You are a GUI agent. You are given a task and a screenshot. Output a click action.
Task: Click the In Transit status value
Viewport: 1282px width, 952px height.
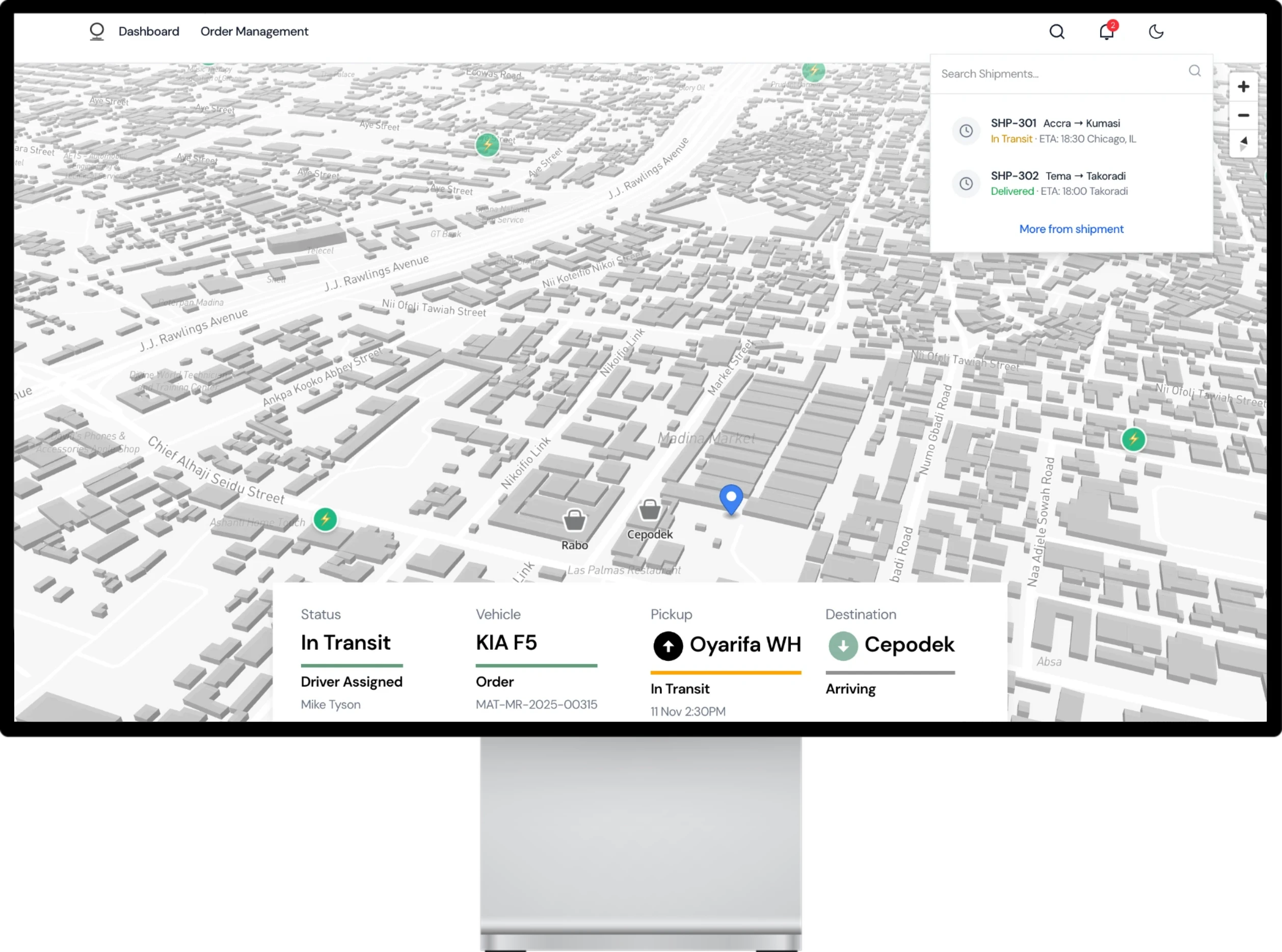pos(345,643)
